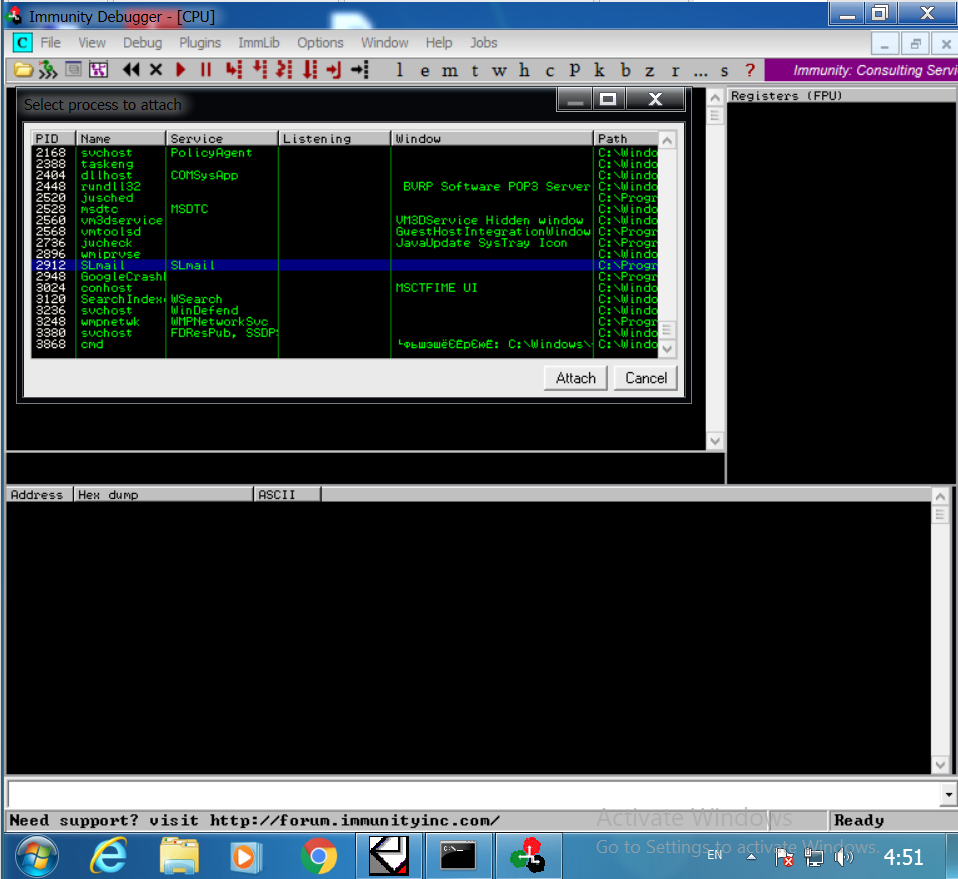
Task: Sort process list by PID column
Action: [53, 139]
